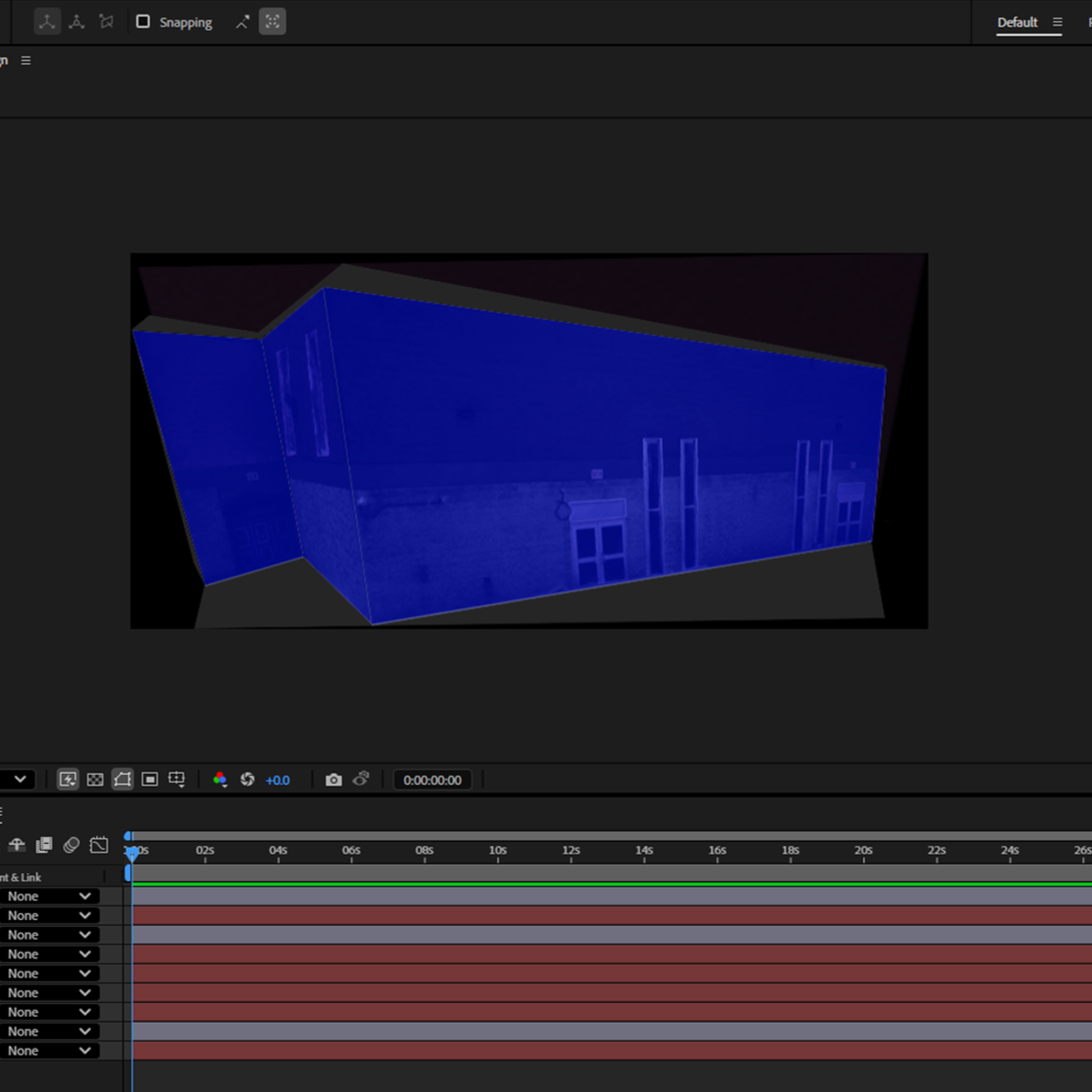1092x1092 pixels.
Task: Toggle mask and shape path visibility
Action: 122,779
